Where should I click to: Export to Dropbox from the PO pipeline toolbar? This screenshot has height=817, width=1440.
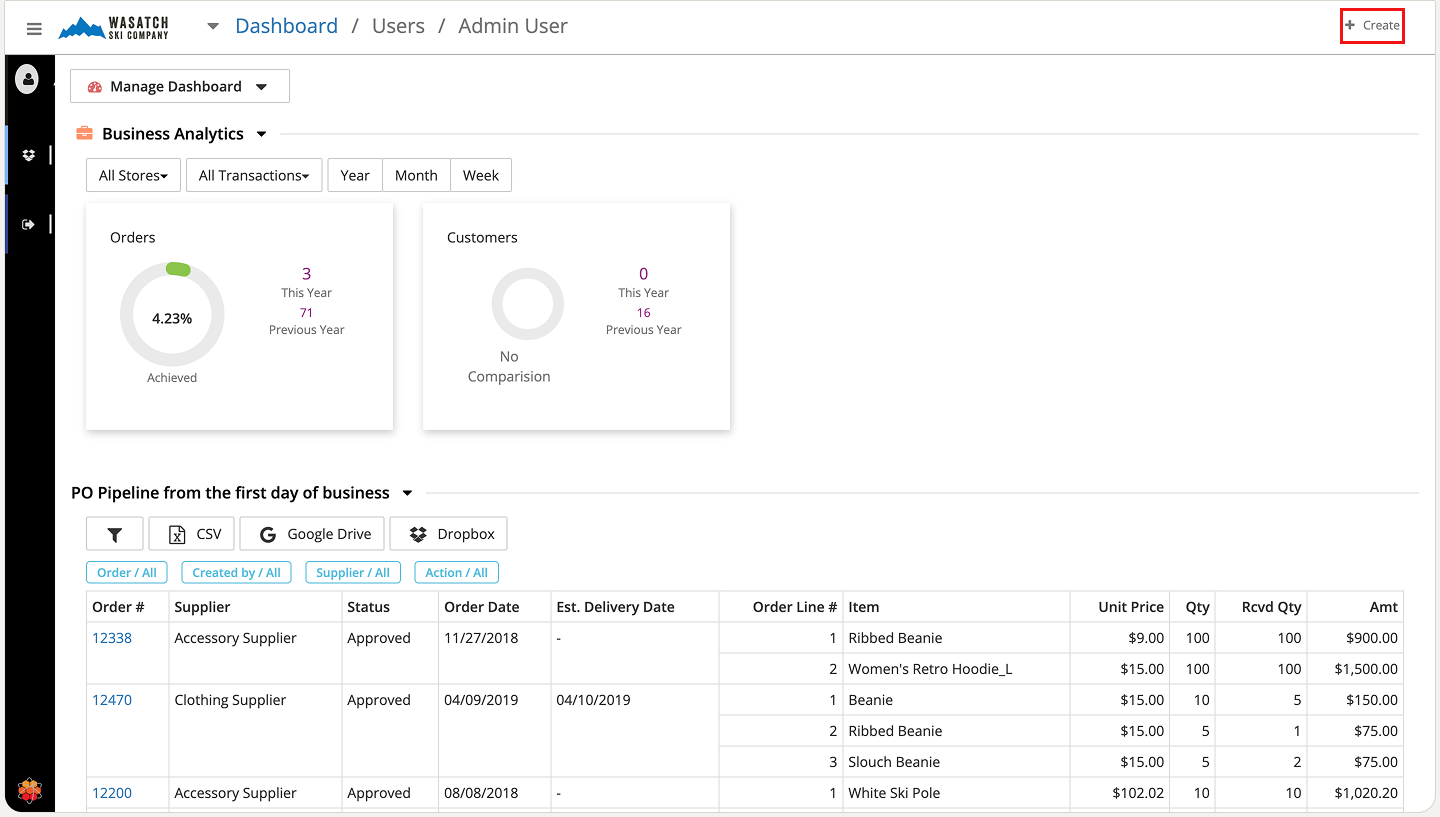(449, 534)
